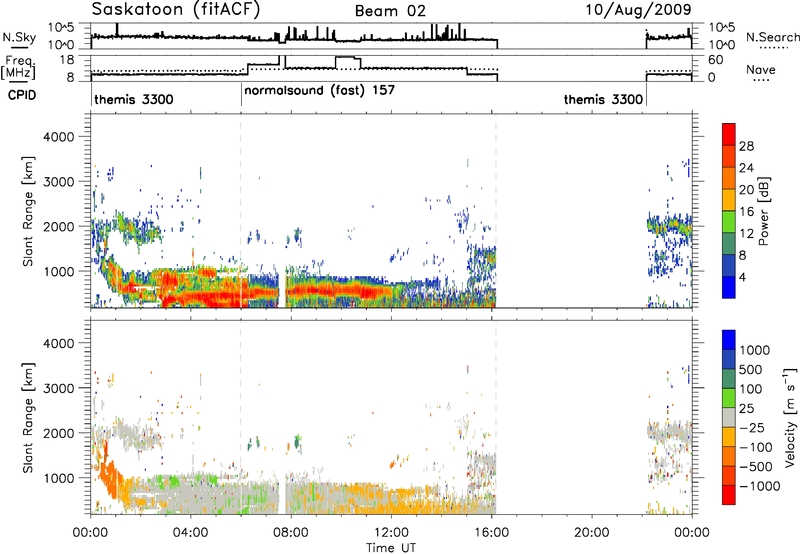Click the "1000" range tick of the velocity panel

click(x=58, y=478)
